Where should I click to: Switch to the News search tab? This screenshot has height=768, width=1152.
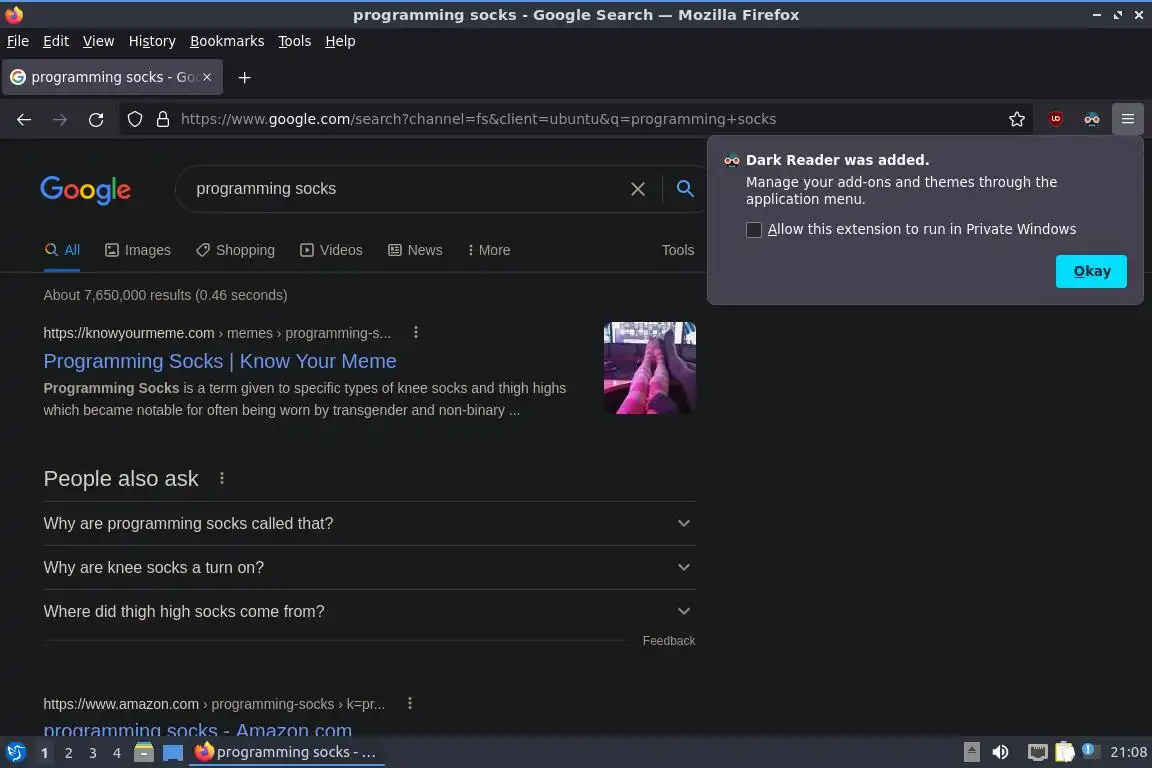tap(415, 251)
